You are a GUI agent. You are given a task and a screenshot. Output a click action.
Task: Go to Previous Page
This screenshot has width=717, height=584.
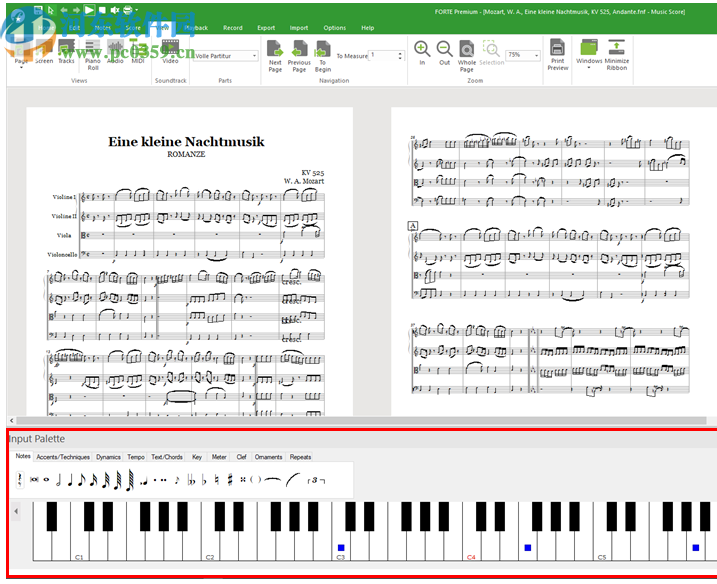[299, 56]
